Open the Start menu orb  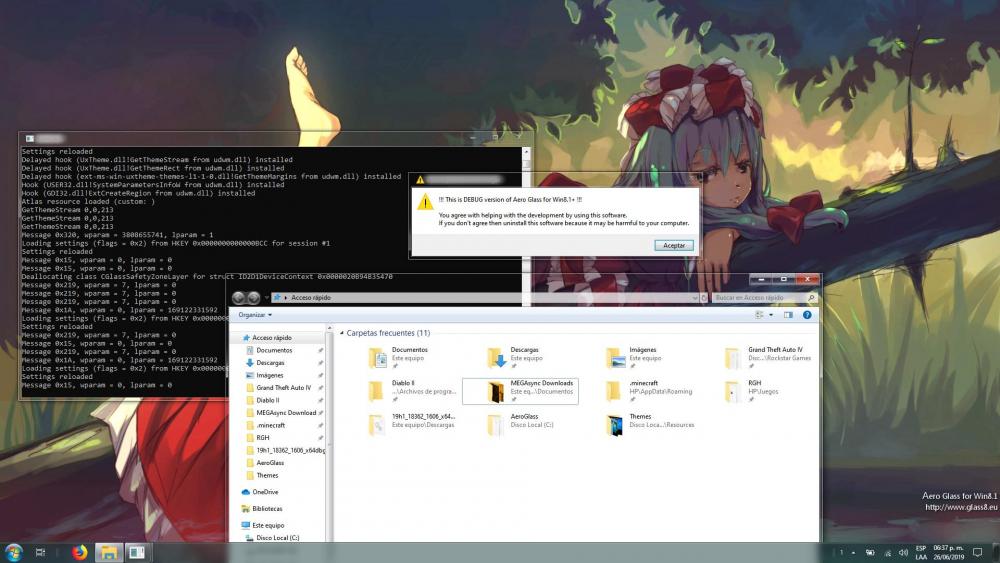13,552
